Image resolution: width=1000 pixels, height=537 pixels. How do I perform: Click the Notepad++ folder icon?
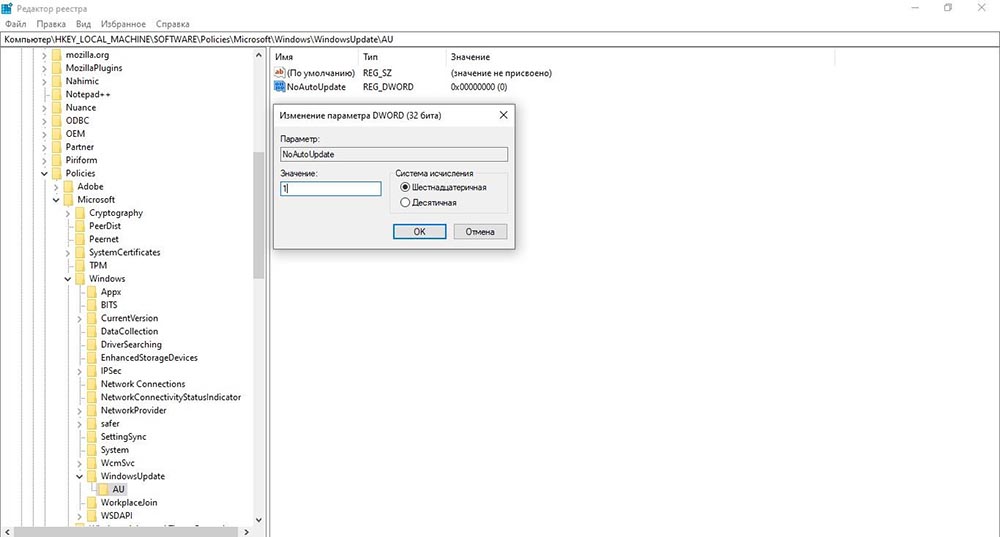click(x=56, y=94)
